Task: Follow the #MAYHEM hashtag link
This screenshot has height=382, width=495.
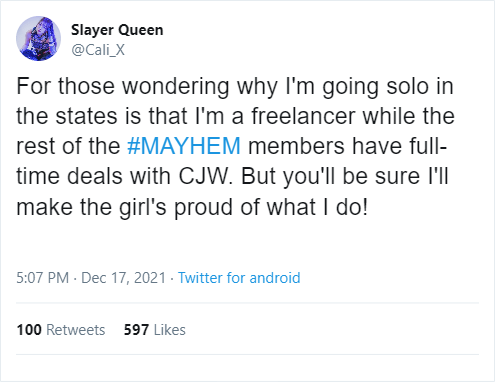Action: (x=184, y=146)
